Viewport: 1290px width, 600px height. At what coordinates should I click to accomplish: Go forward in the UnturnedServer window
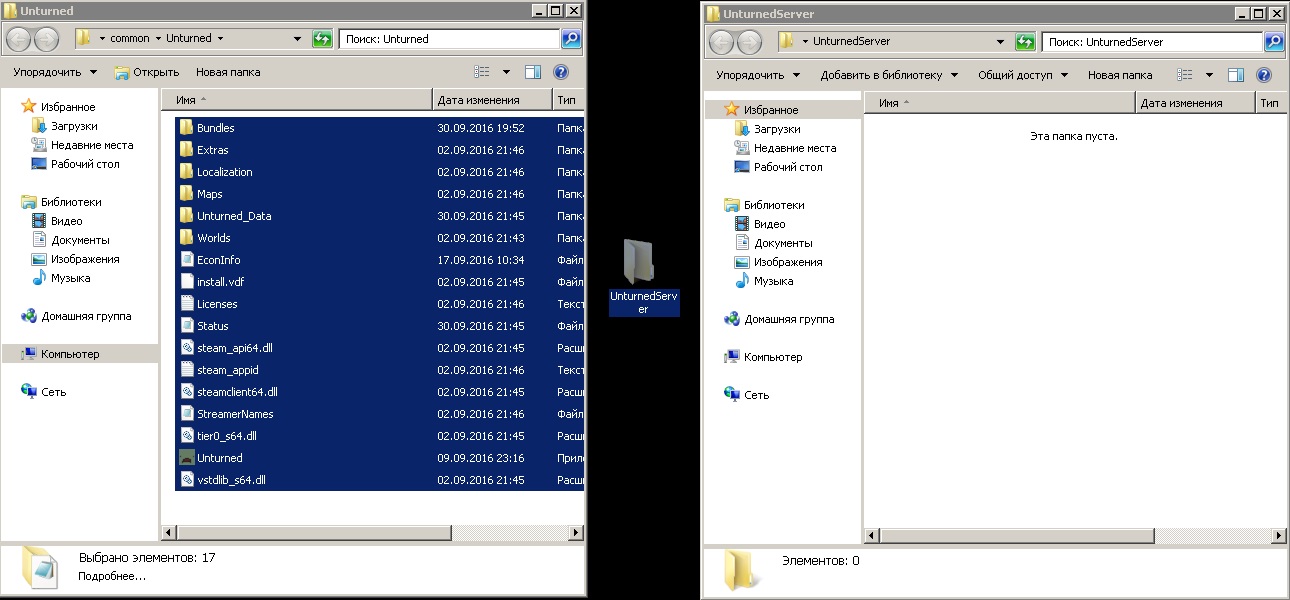749,42
